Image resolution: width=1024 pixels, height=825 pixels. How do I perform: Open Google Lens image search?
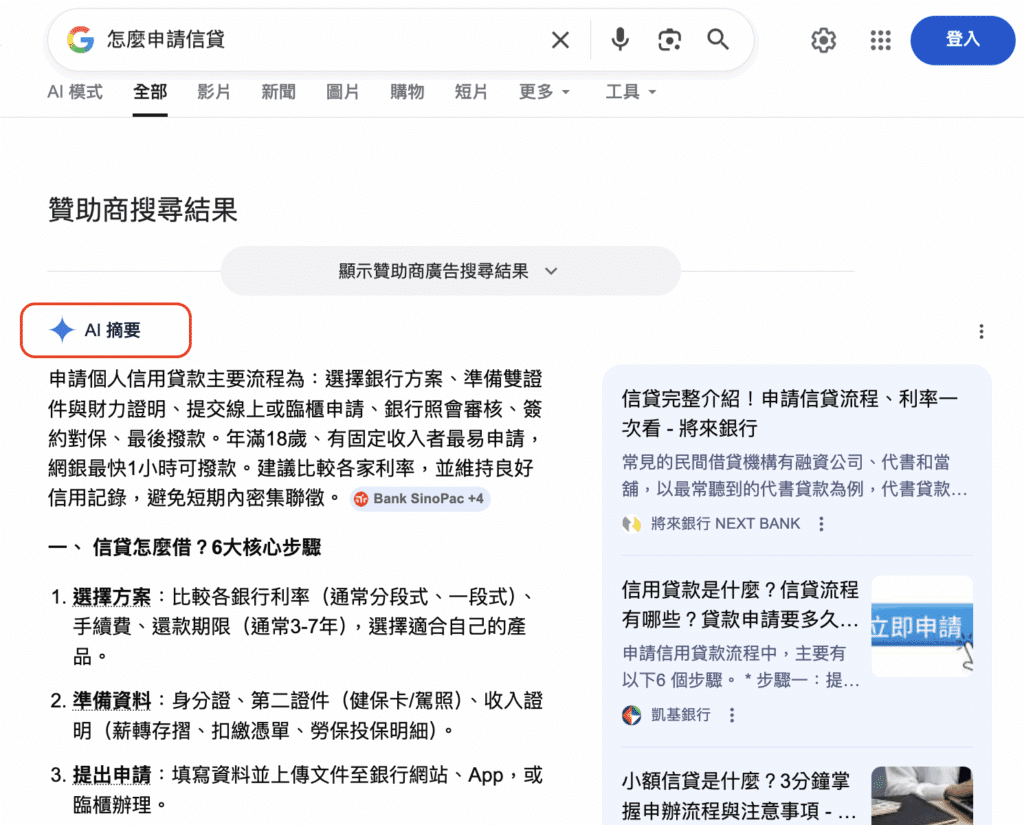point(669,40)
